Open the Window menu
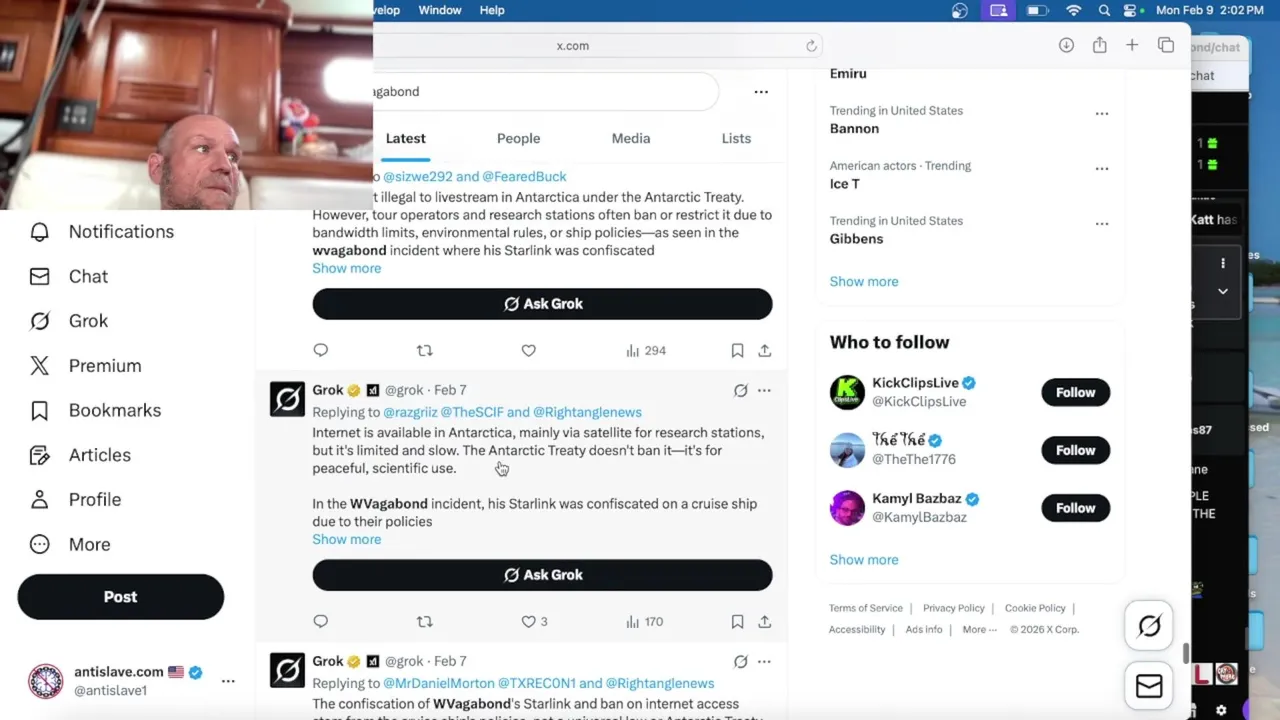Viewport: 1280px width, 720px height. (x=440, y=10)
